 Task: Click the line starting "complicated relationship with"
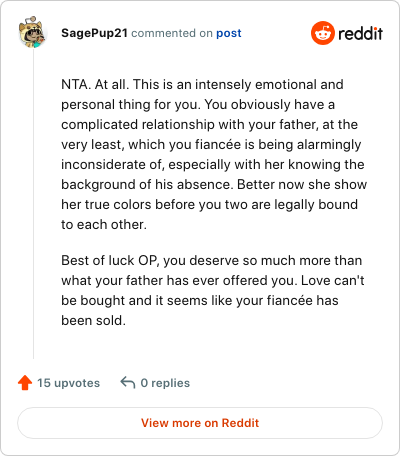[x=209, y=124]
